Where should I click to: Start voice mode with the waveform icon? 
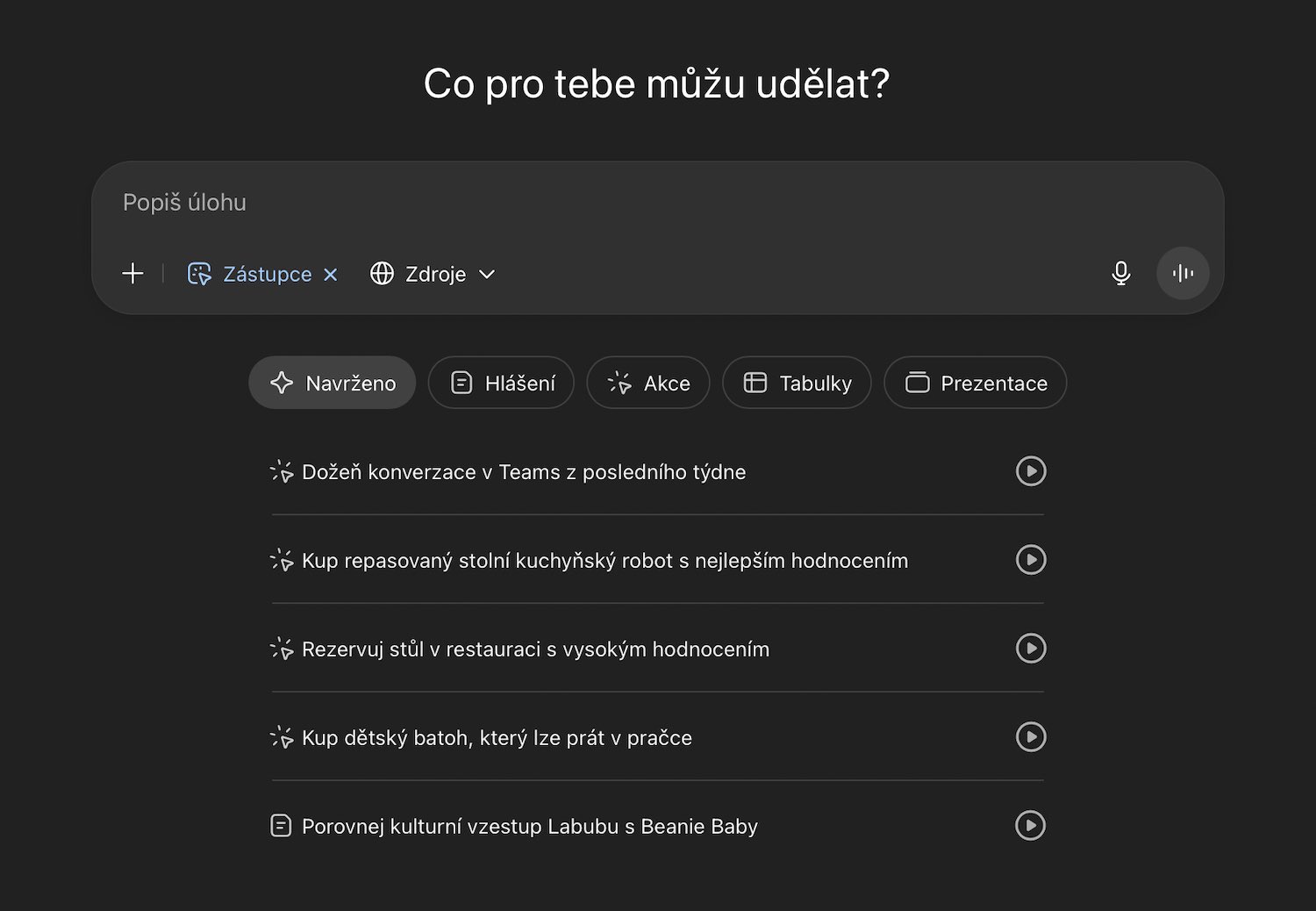(1183, 274)
